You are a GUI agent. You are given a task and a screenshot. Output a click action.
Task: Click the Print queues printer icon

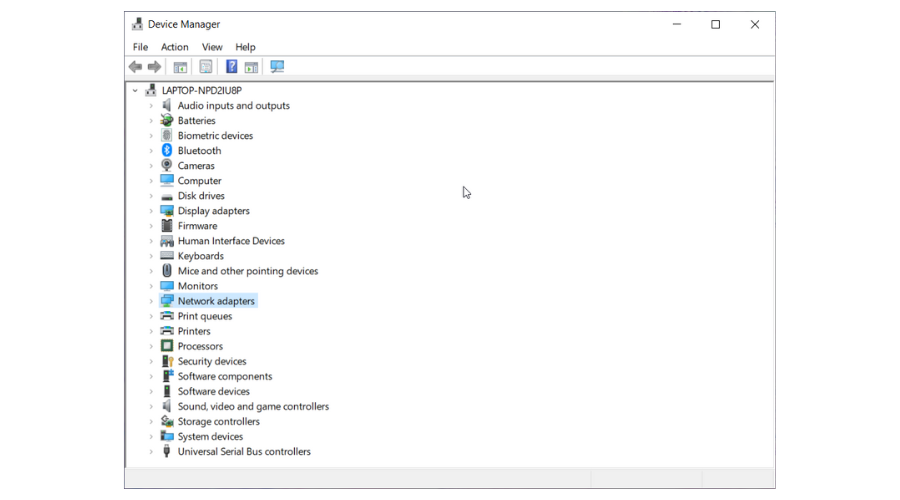167,316
